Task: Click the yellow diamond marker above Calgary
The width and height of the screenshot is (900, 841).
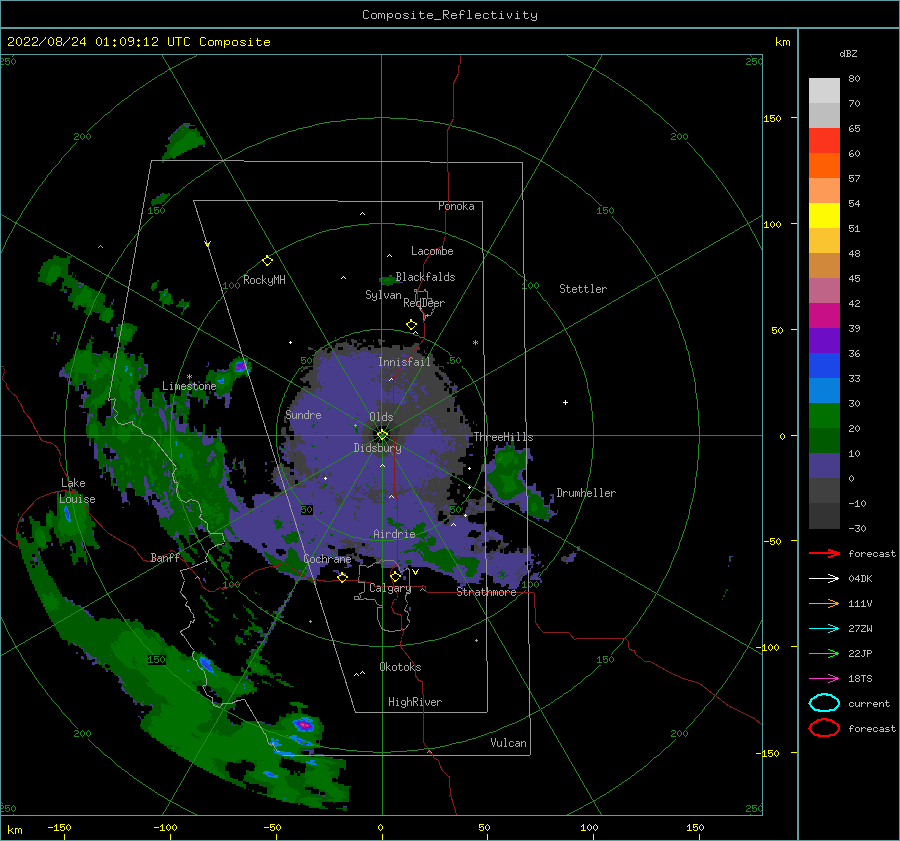Action: (x=395, y=576)
